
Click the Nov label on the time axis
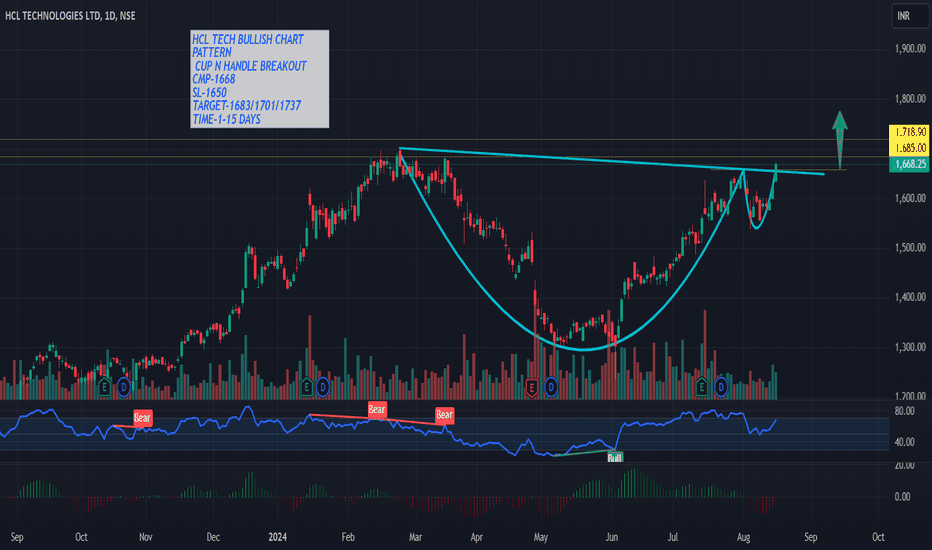[146, 537]
